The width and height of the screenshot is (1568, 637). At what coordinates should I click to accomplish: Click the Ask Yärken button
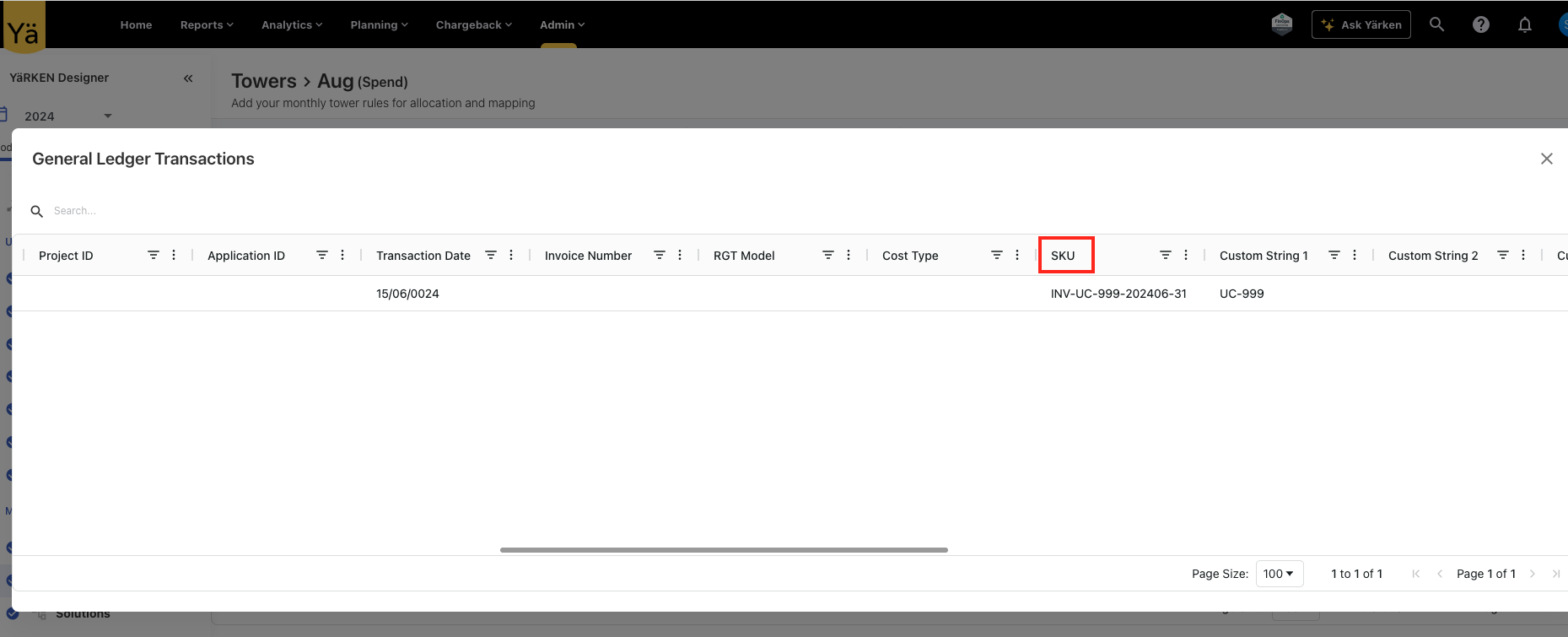[x=1361, y=24]
